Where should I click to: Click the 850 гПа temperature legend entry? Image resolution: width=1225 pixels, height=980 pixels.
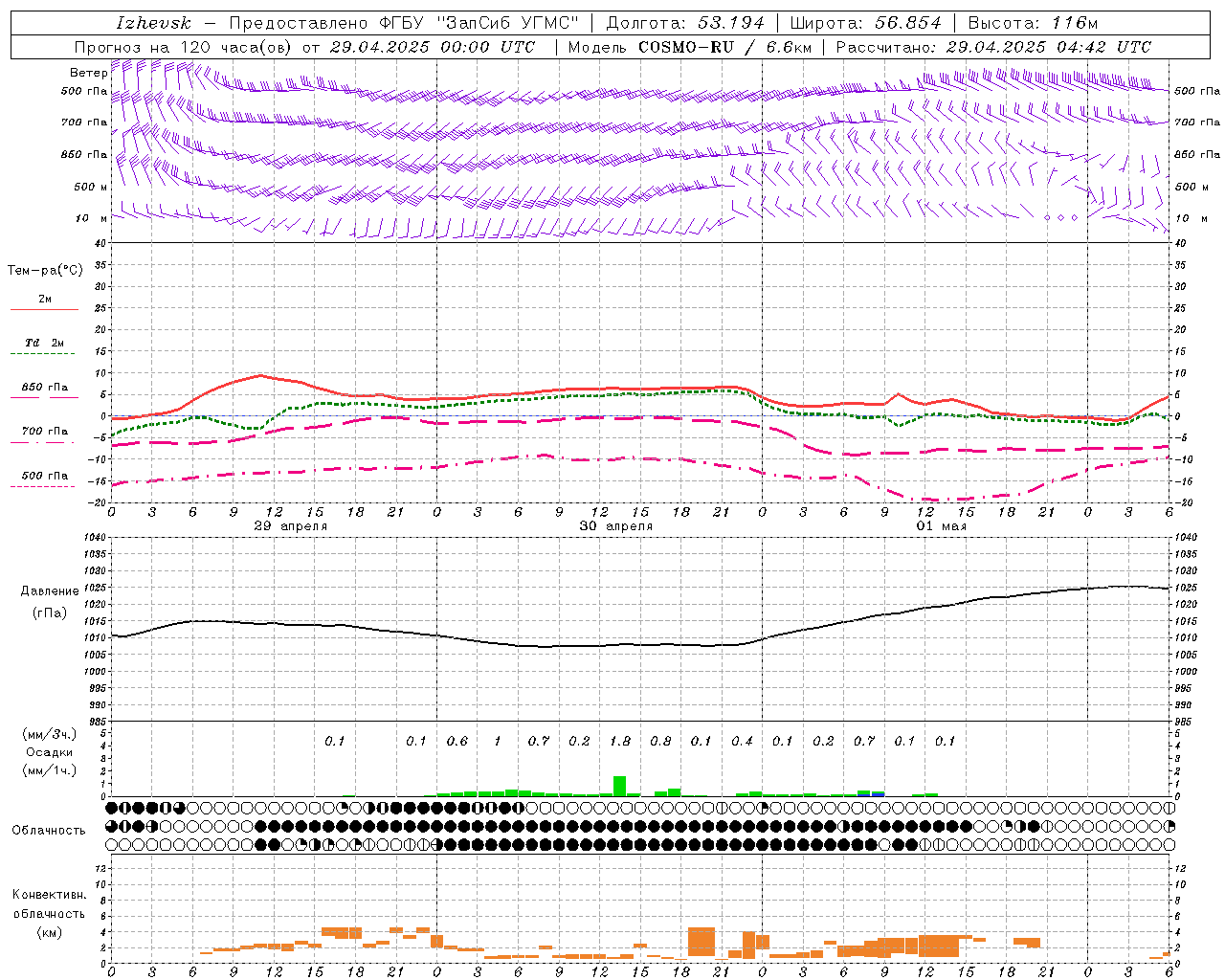[x=44, y=388]
